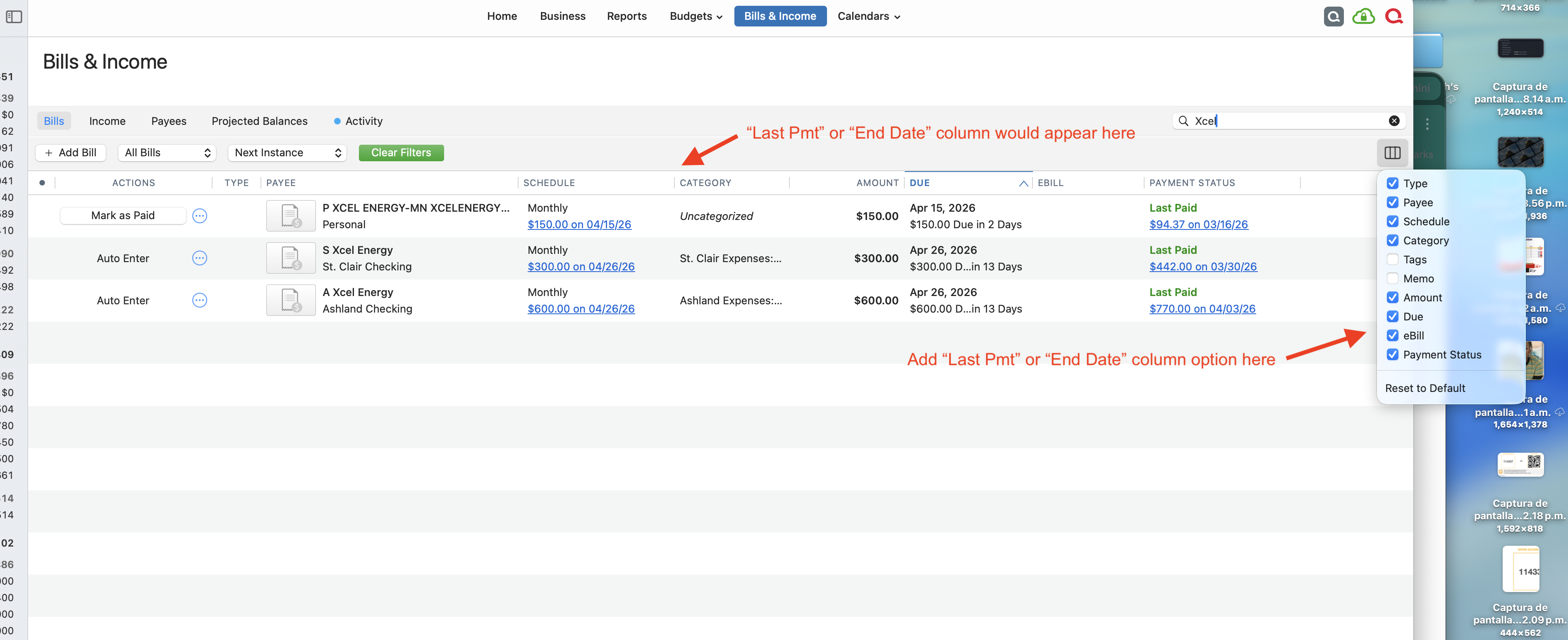Open more actions for S Xcel Energy
The image size is (1568, 640).
(200, 258)
